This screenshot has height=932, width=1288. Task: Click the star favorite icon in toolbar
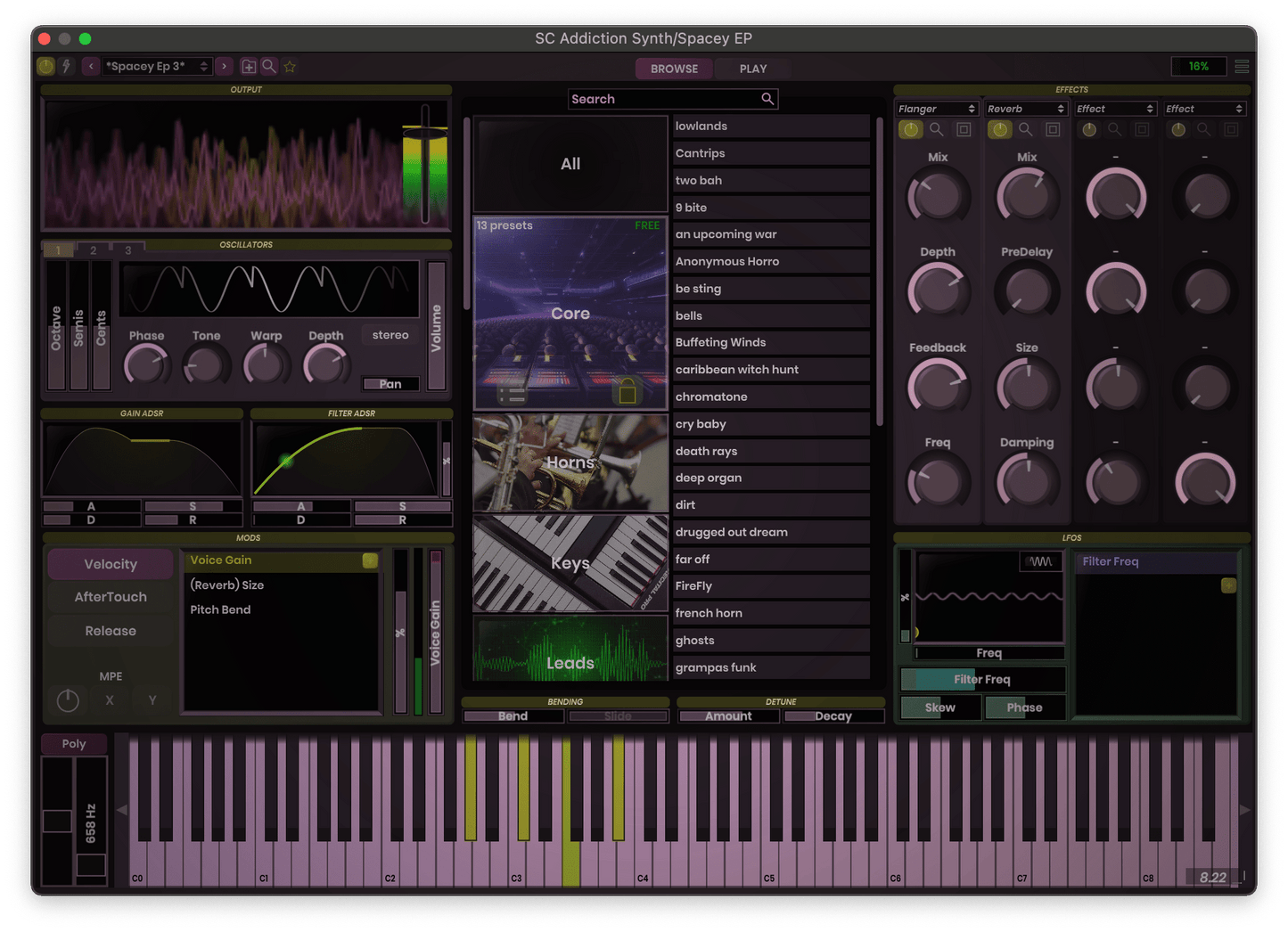point(290,66)
